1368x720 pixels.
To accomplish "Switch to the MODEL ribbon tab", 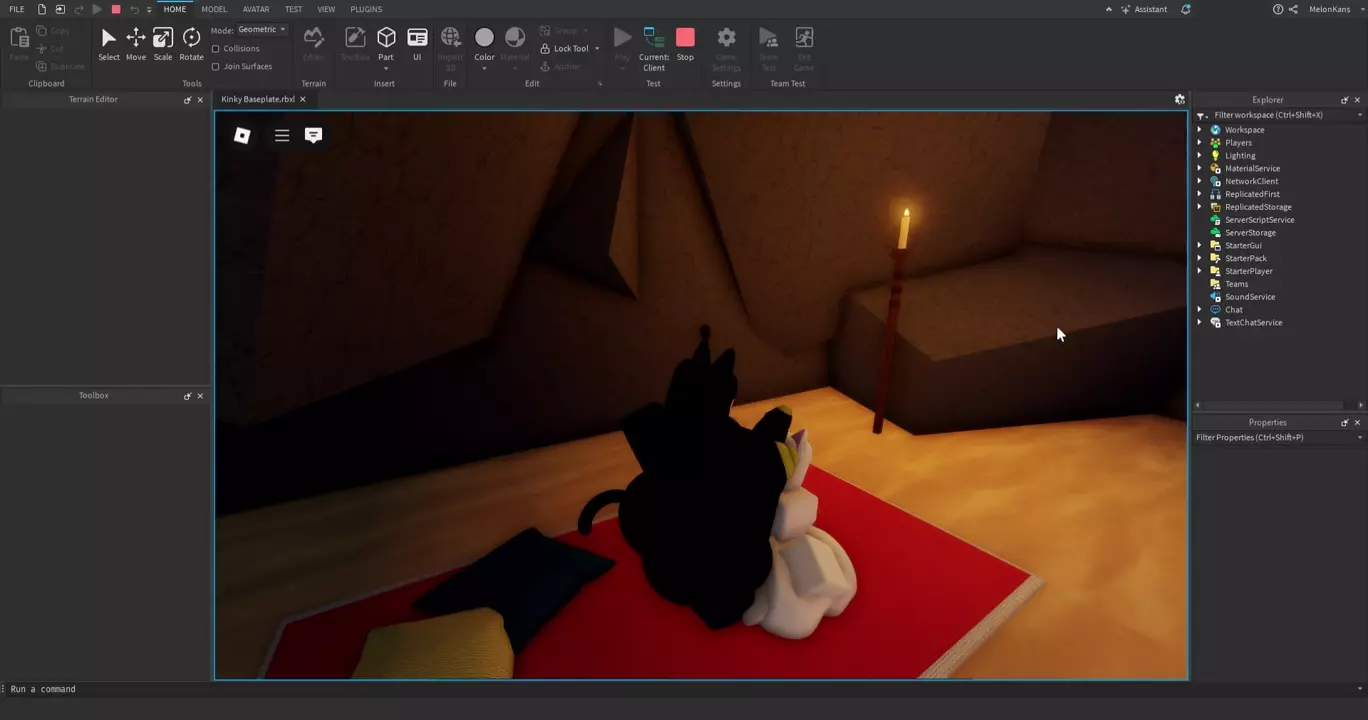I will click(x=214, y=9).
